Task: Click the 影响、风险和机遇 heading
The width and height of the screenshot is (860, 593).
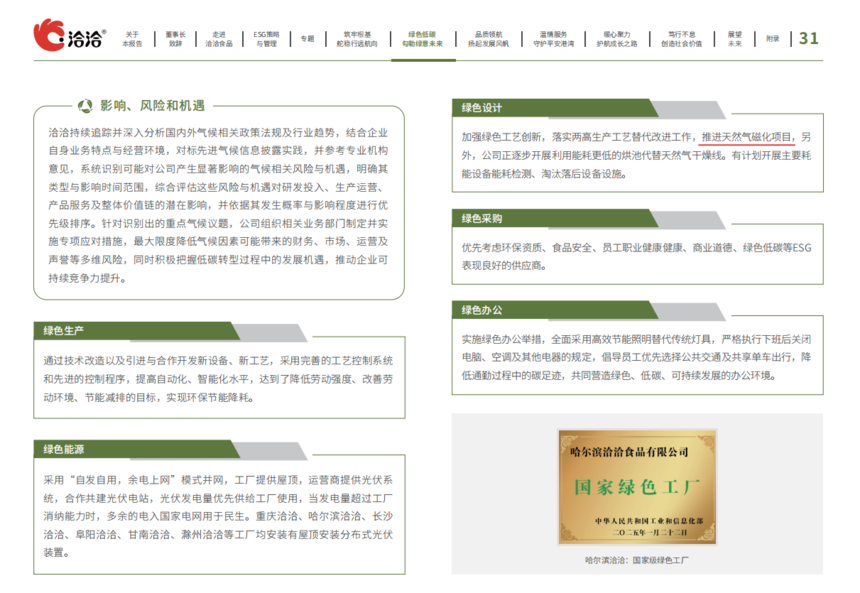Action: coord(152,106)
